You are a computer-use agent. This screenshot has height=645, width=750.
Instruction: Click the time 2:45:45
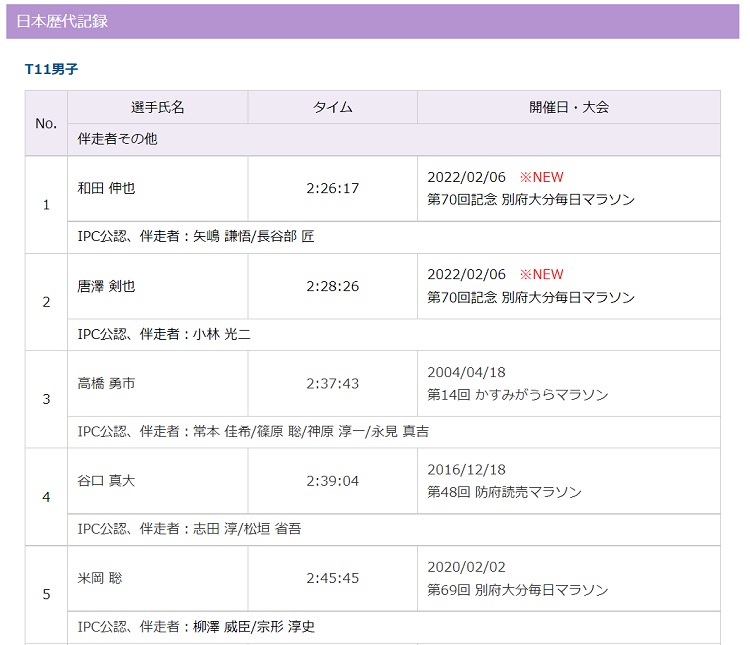click(x=332, y=578)
